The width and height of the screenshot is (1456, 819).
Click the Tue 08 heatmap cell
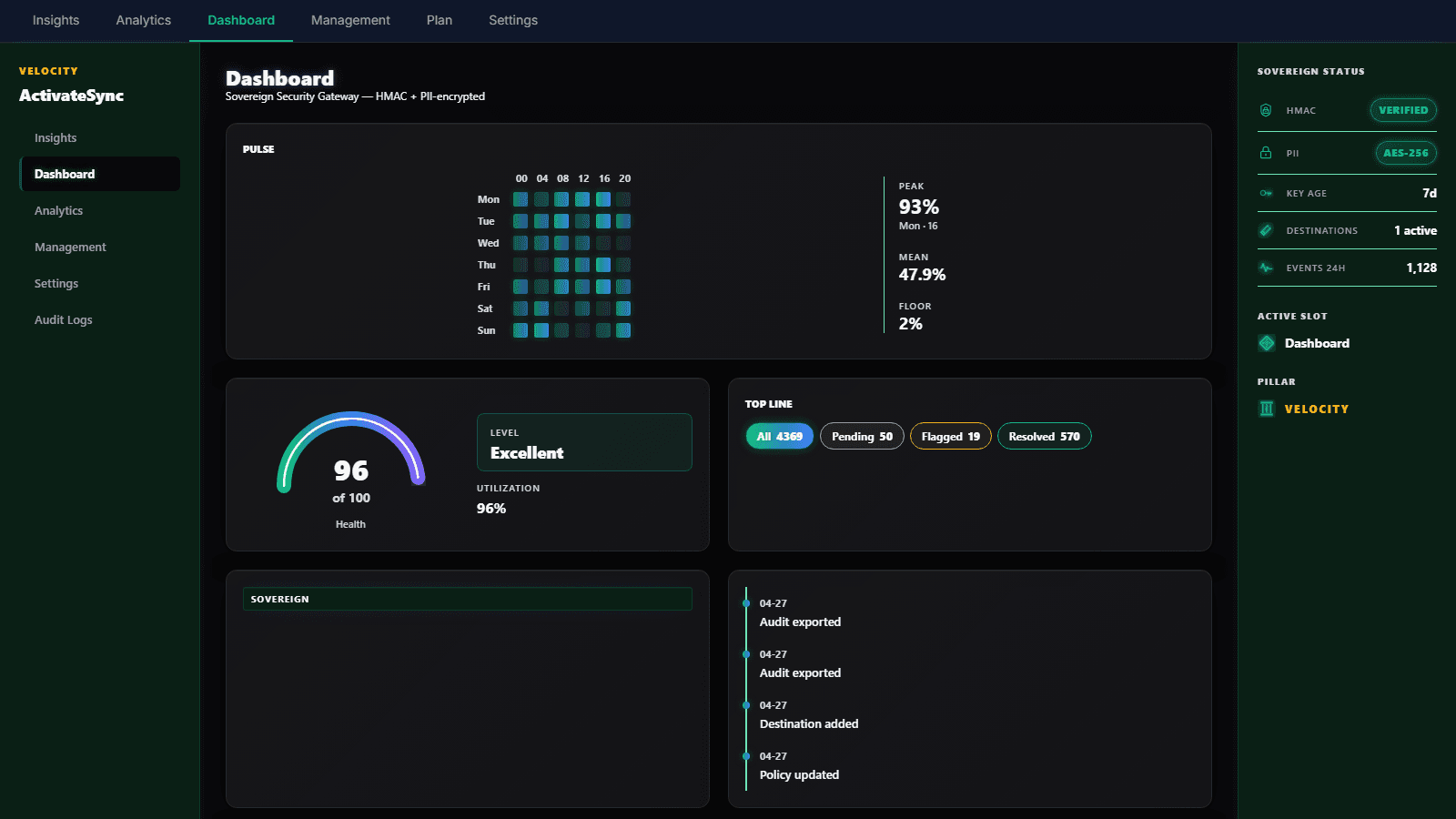pyautogui.click(x=561, y=221)
